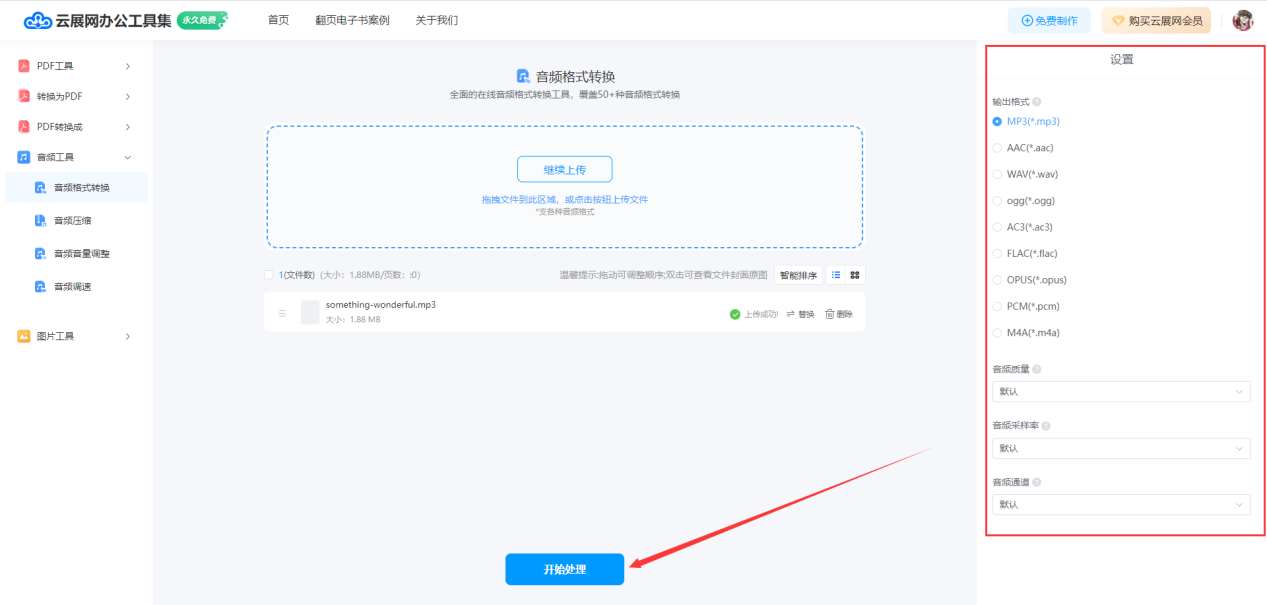Image resolution: width=1267 pixels, height=605 pixels.
Task: Open the 音频格式转换 sidebar item
Action: click(76, 188)
